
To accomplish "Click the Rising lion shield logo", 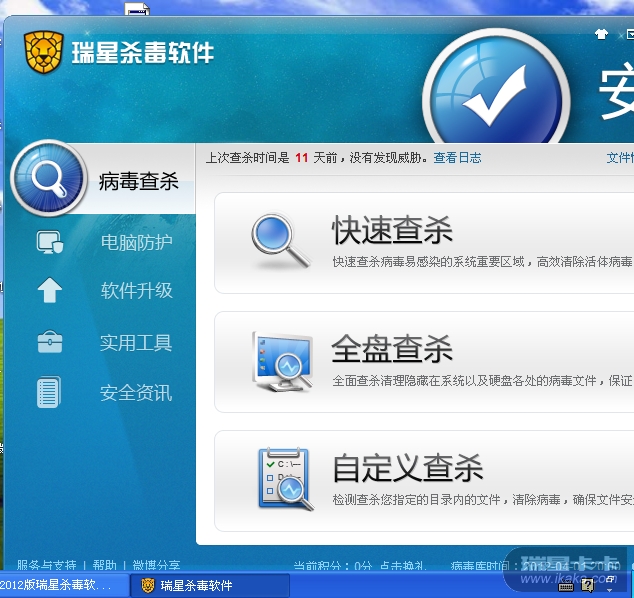I will point(44,53).
